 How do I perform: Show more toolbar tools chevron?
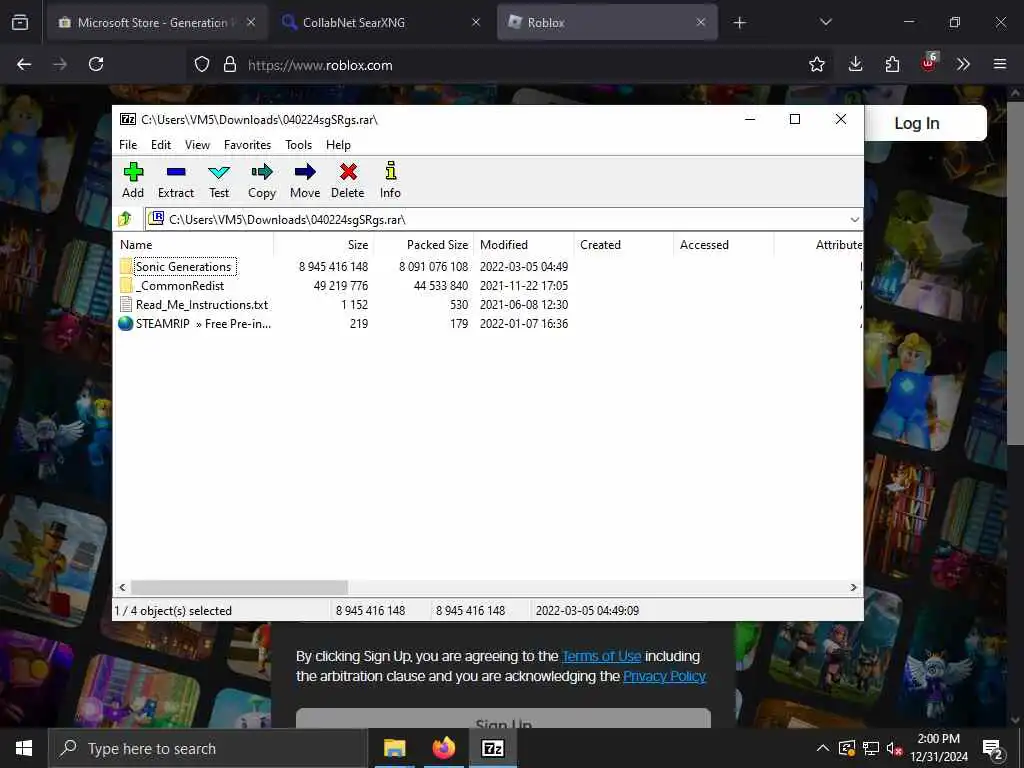pyautogui.click(x=963, y=64)
